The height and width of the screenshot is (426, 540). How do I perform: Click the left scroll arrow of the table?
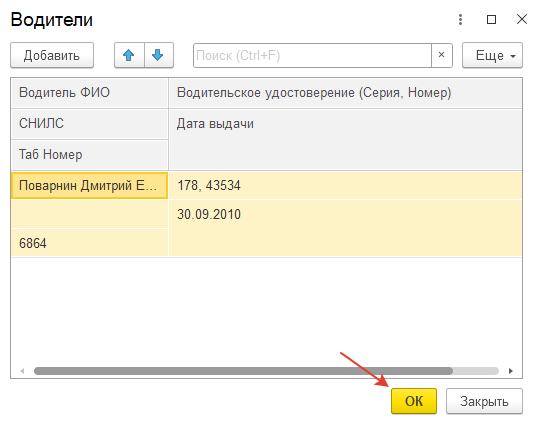pos(22,371)
